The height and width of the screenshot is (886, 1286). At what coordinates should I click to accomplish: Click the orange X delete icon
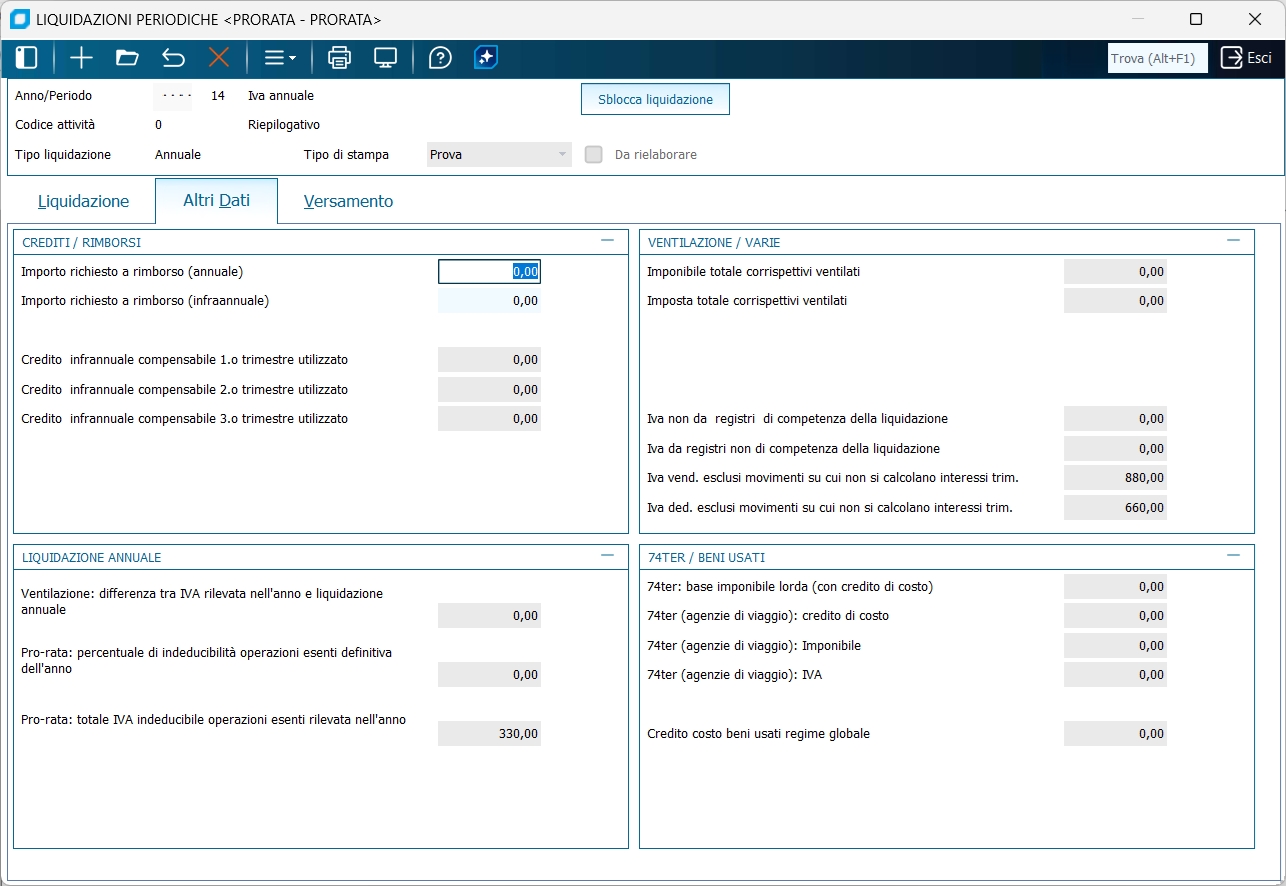tap(219, 58)
